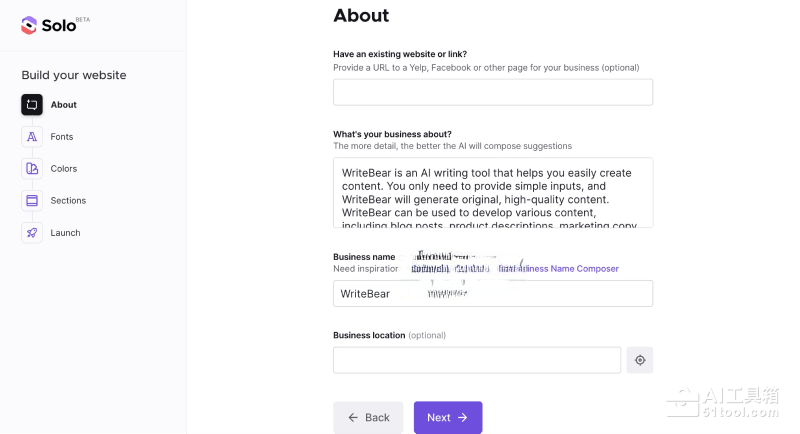Click the Launch rocket icon
The width and height of the screenshot is (800, 434).
click(32, 233)
